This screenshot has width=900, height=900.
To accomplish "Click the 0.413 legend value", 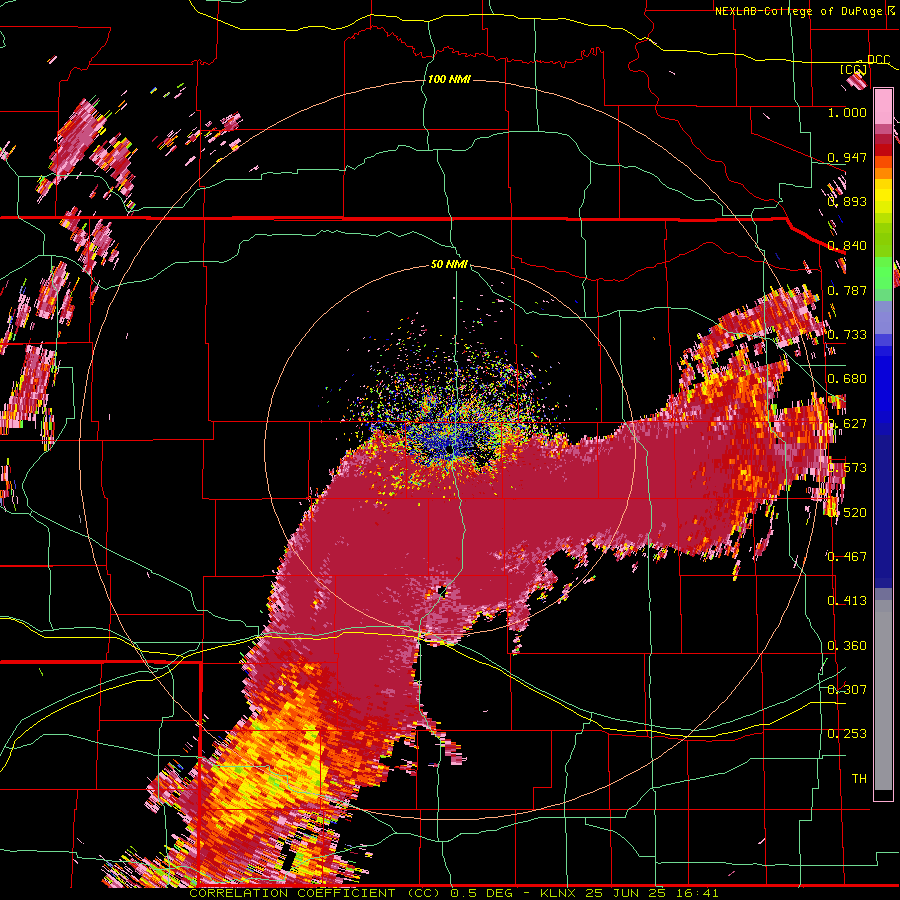I will 847,601.
